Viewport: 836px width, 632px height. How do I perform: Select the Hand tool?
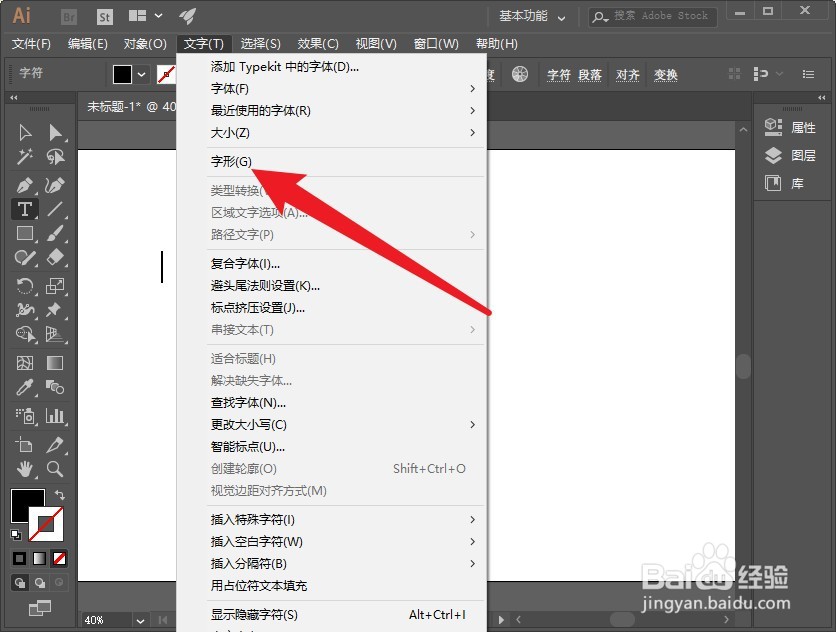coord(25,470)
